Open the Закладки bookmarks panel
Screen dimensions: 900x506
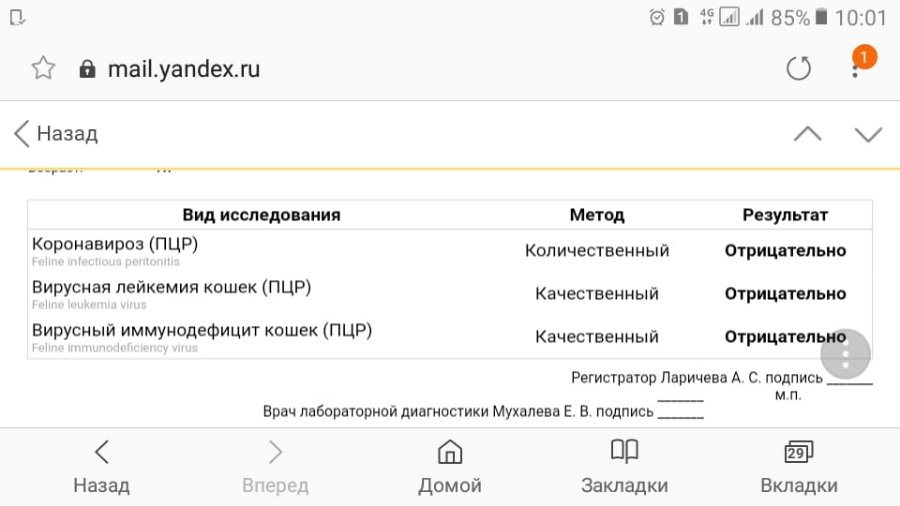click(624, 468)
